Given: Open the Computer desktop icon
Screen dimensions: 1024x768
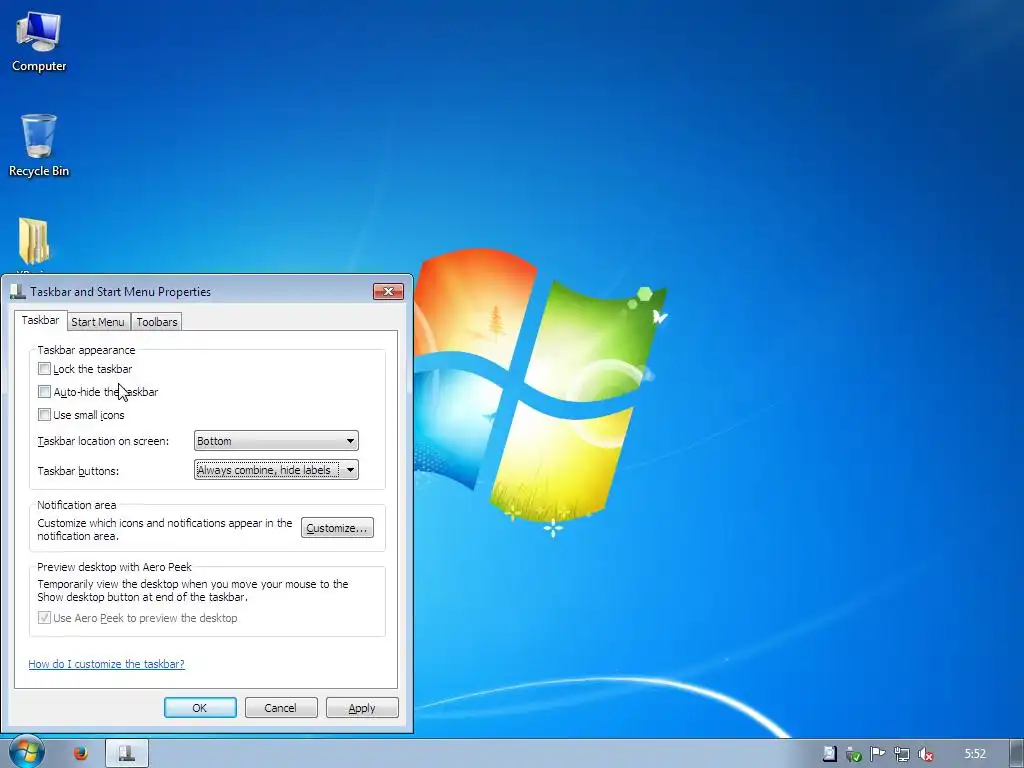Looking at the screenshot, I should click(39, 41).
